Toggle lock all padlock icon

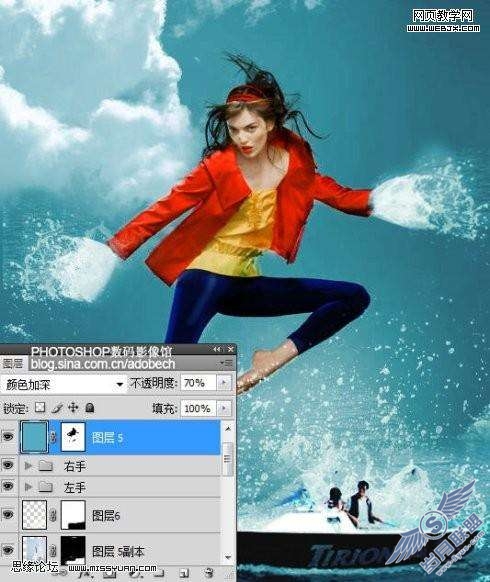coord(90,408)
